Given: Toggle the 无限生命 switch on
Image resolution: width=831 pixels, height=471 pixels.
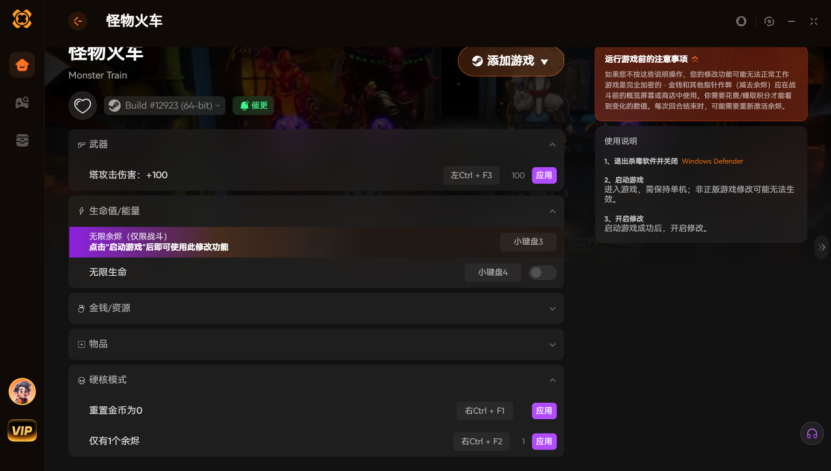Looking at the screenshot, I should pyautogui.click(x=542, y=272).
